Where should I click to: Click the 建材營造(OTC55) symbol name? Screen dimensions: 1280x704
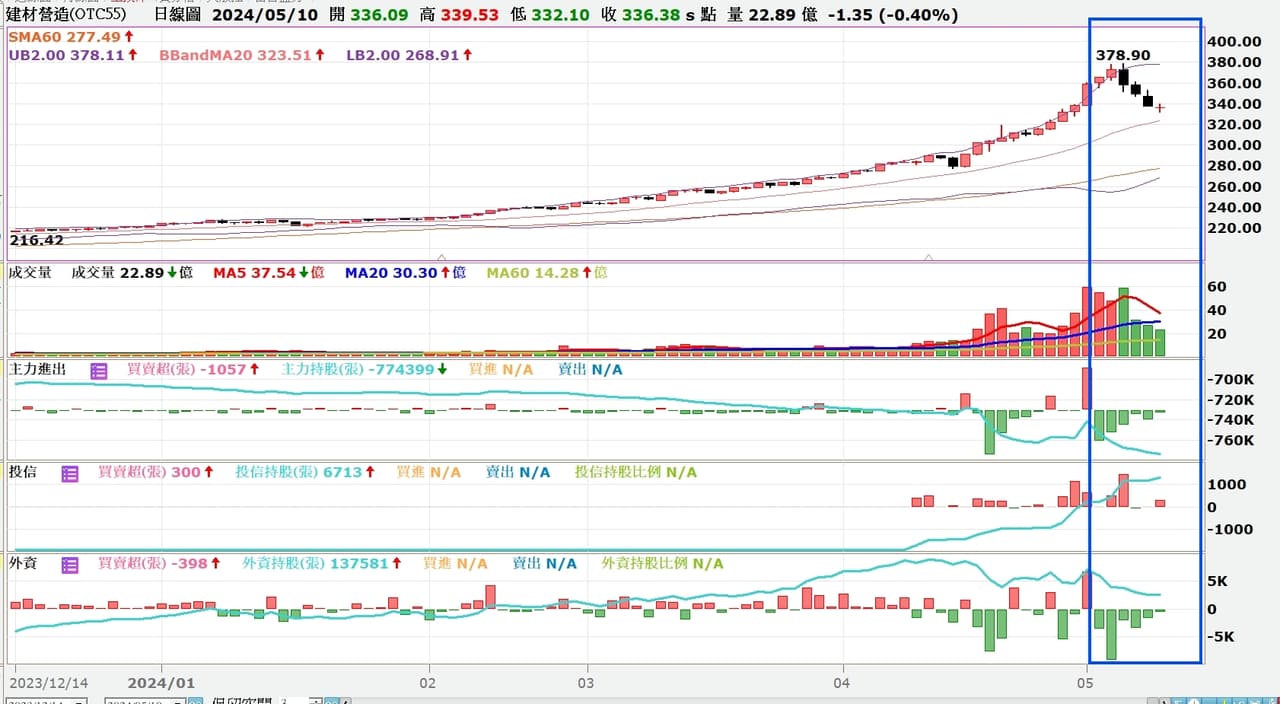66,15
